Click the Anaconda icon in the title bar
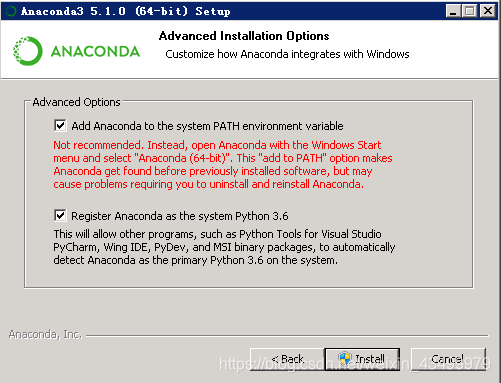This screenshot has width=501, height=383. pos(11,11)
